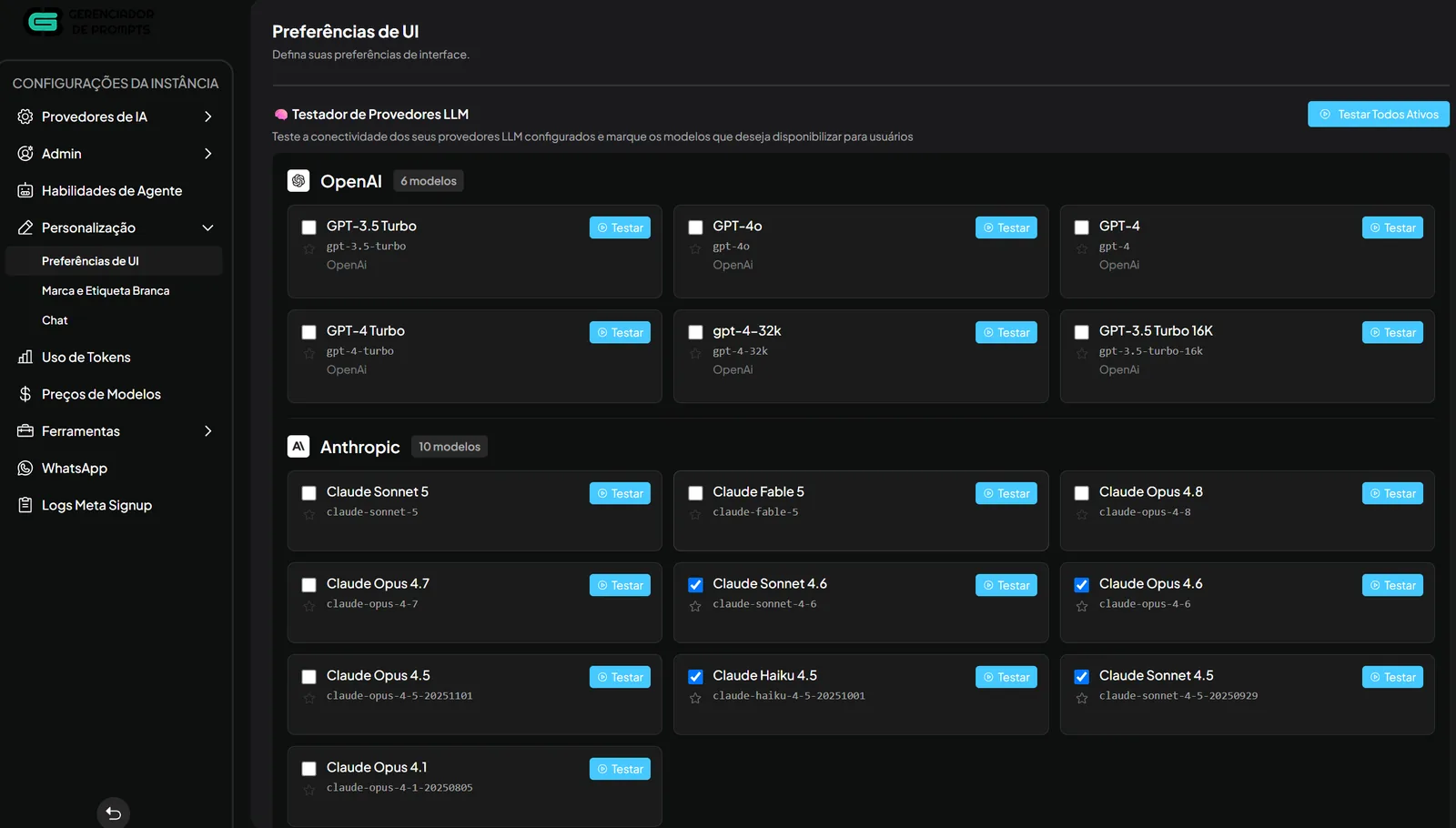The width and height of the screenshot is (1456, 828).
Task: Click the Uso de Tokens chart icon
Action: (25, 358)
